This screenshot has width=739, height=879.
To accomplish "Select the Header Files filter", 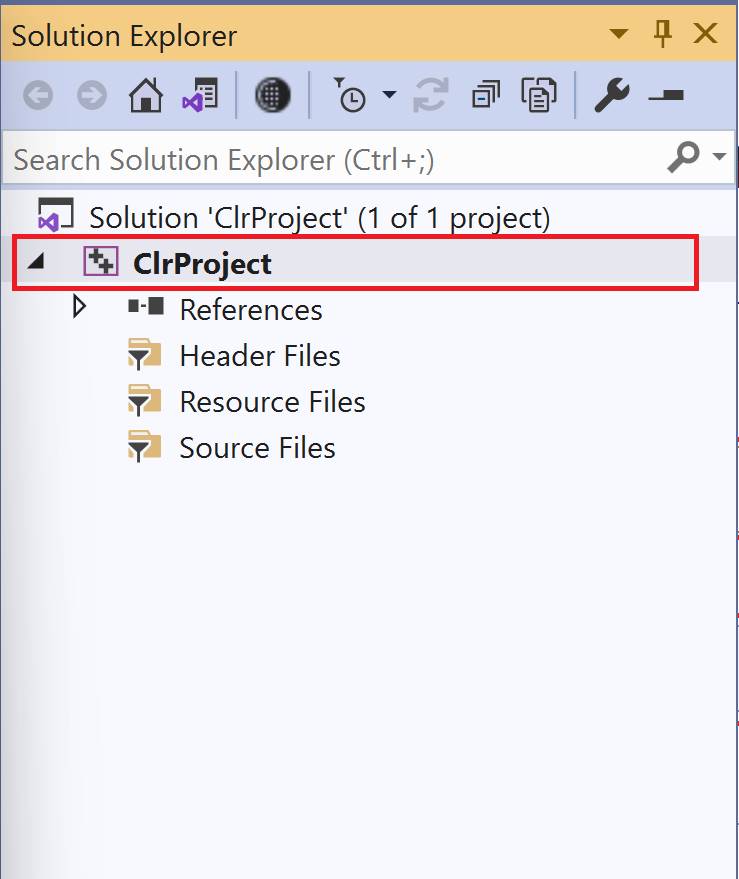I will 259,356.
